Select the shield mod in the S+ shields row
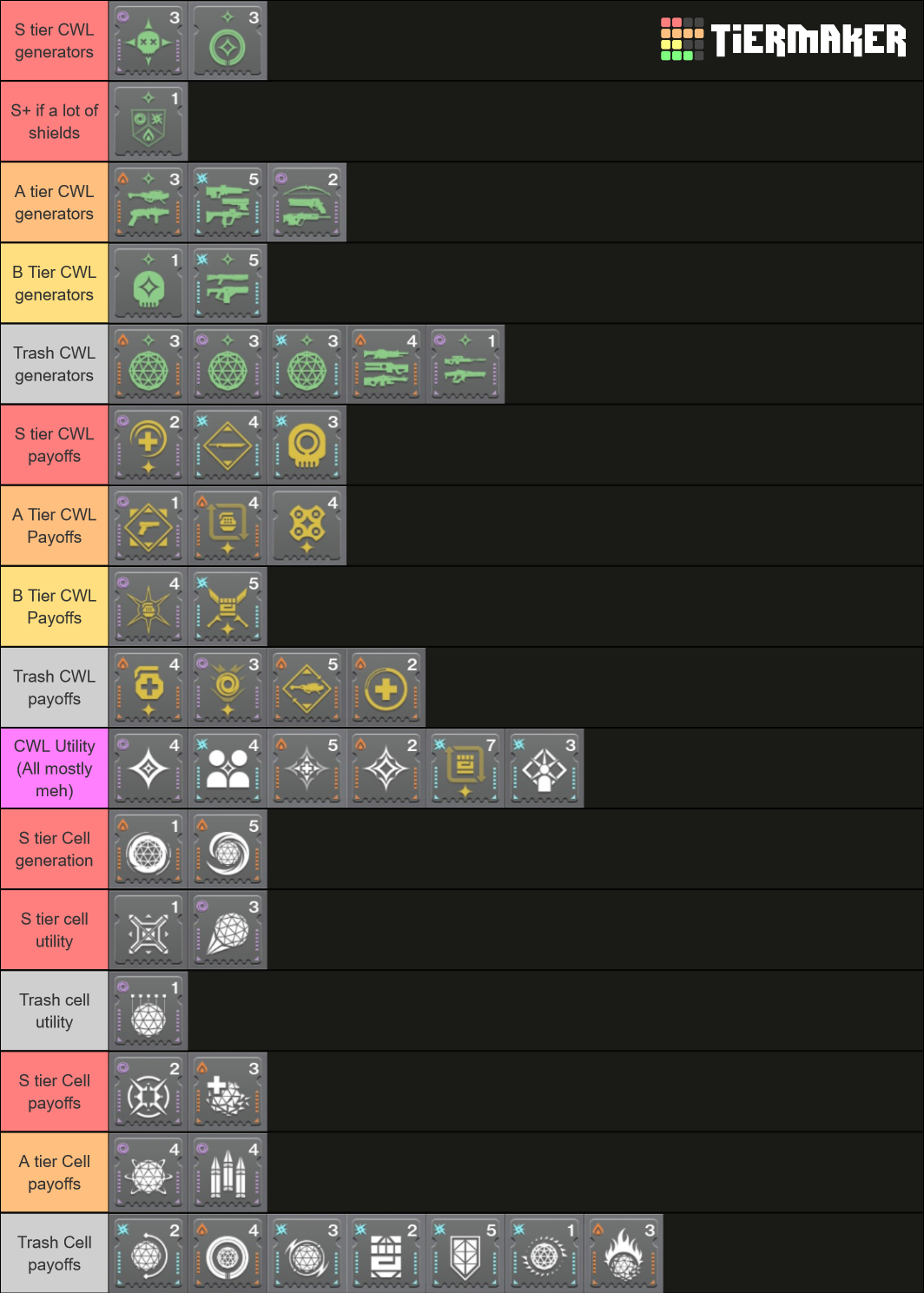Screen dimensions: 924x1293 tap(148, 122)
